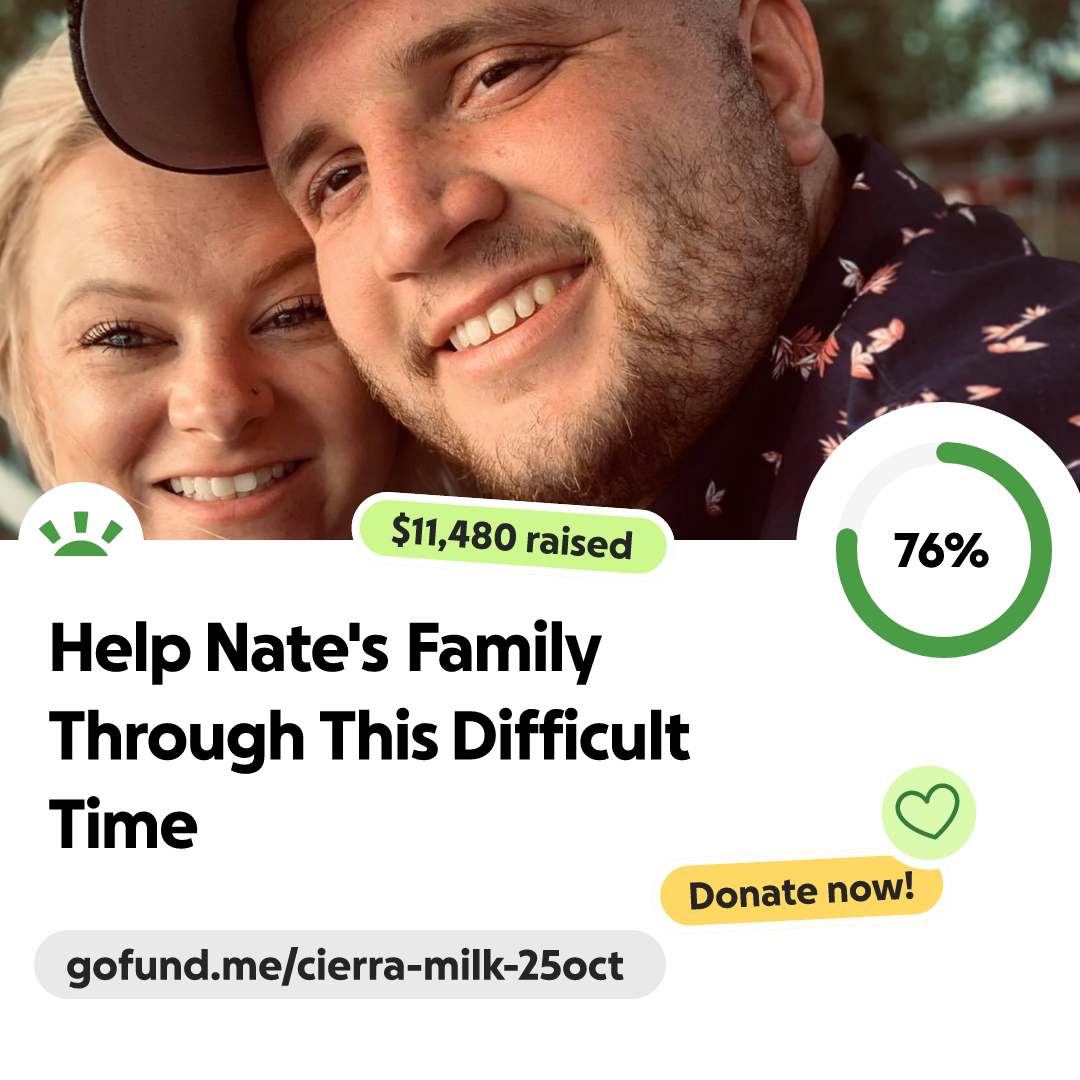Click the "Help Nate's Family" title line
Viewport: 1080px width, 1080px height.
pos(326,649)
